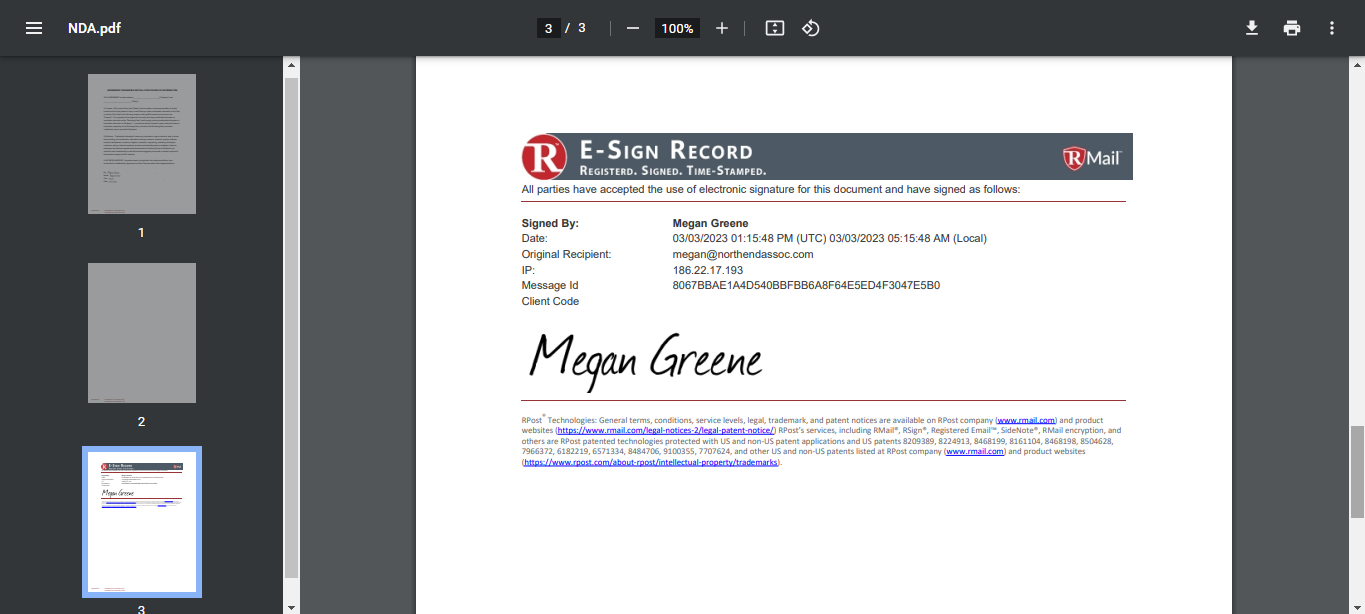1365x614 pixels.
Task: Toggle the sidebar hamburger menu
Action: click(x=34, y=28)
